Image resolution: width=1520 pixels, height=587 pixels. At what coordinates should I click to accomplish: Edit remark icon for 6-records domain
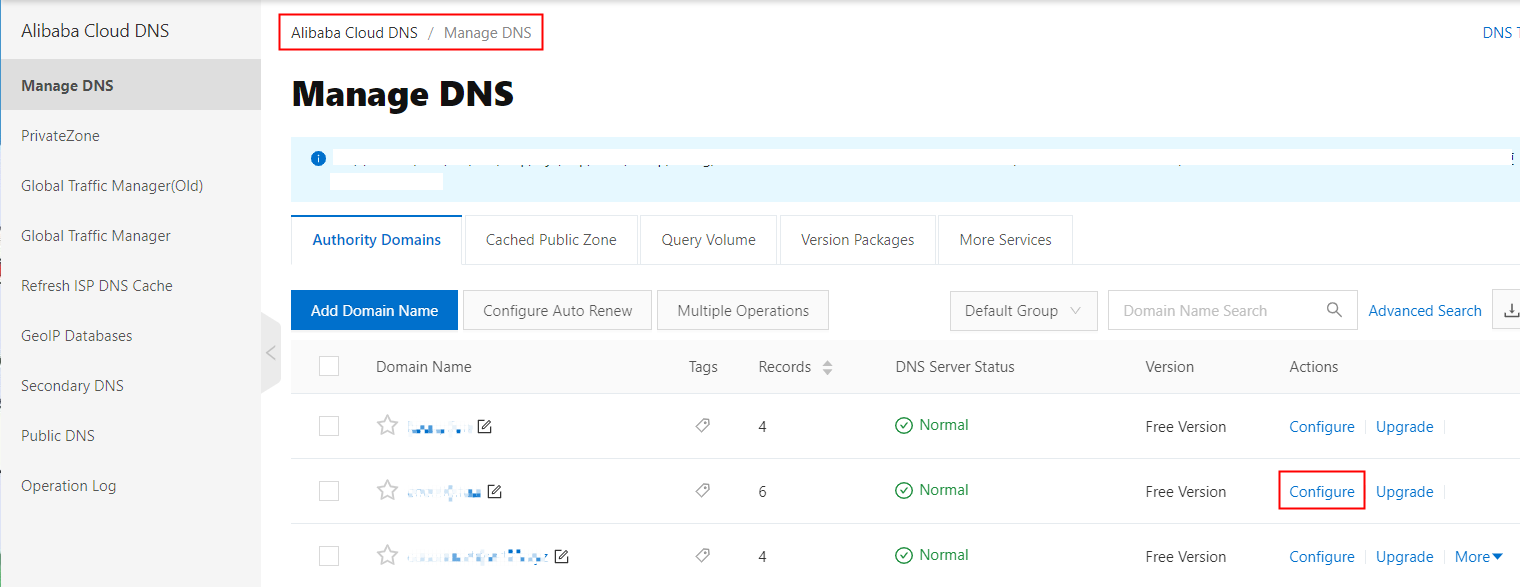click(494, 492)
